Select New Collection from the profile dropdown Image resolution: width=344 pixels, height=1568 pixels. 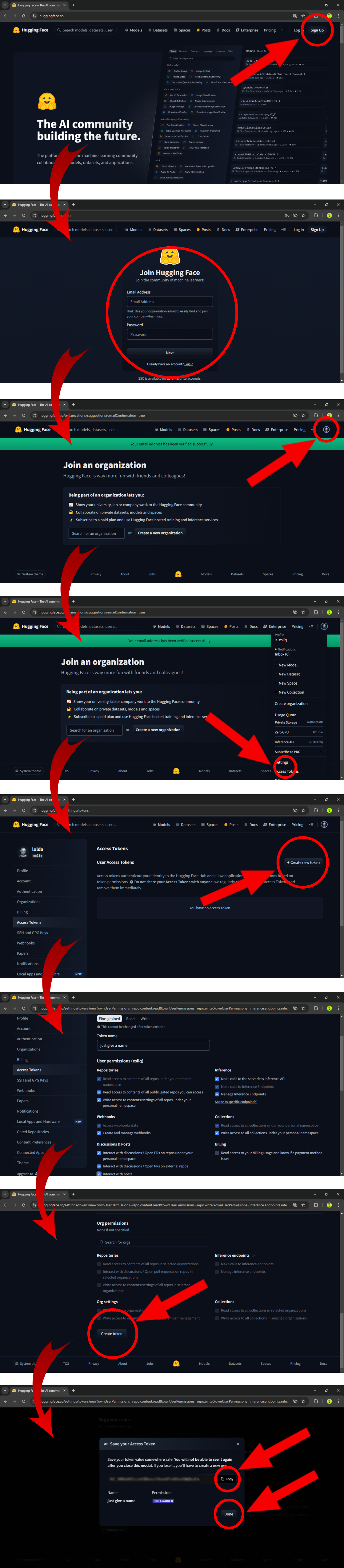click(291, 692)
